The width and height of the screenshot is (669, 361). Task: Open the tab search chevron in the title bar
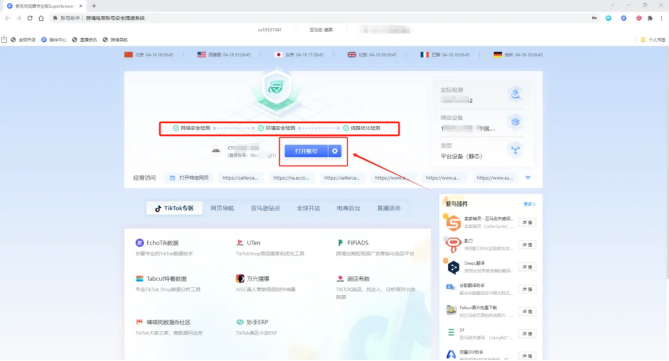point(613,5)
